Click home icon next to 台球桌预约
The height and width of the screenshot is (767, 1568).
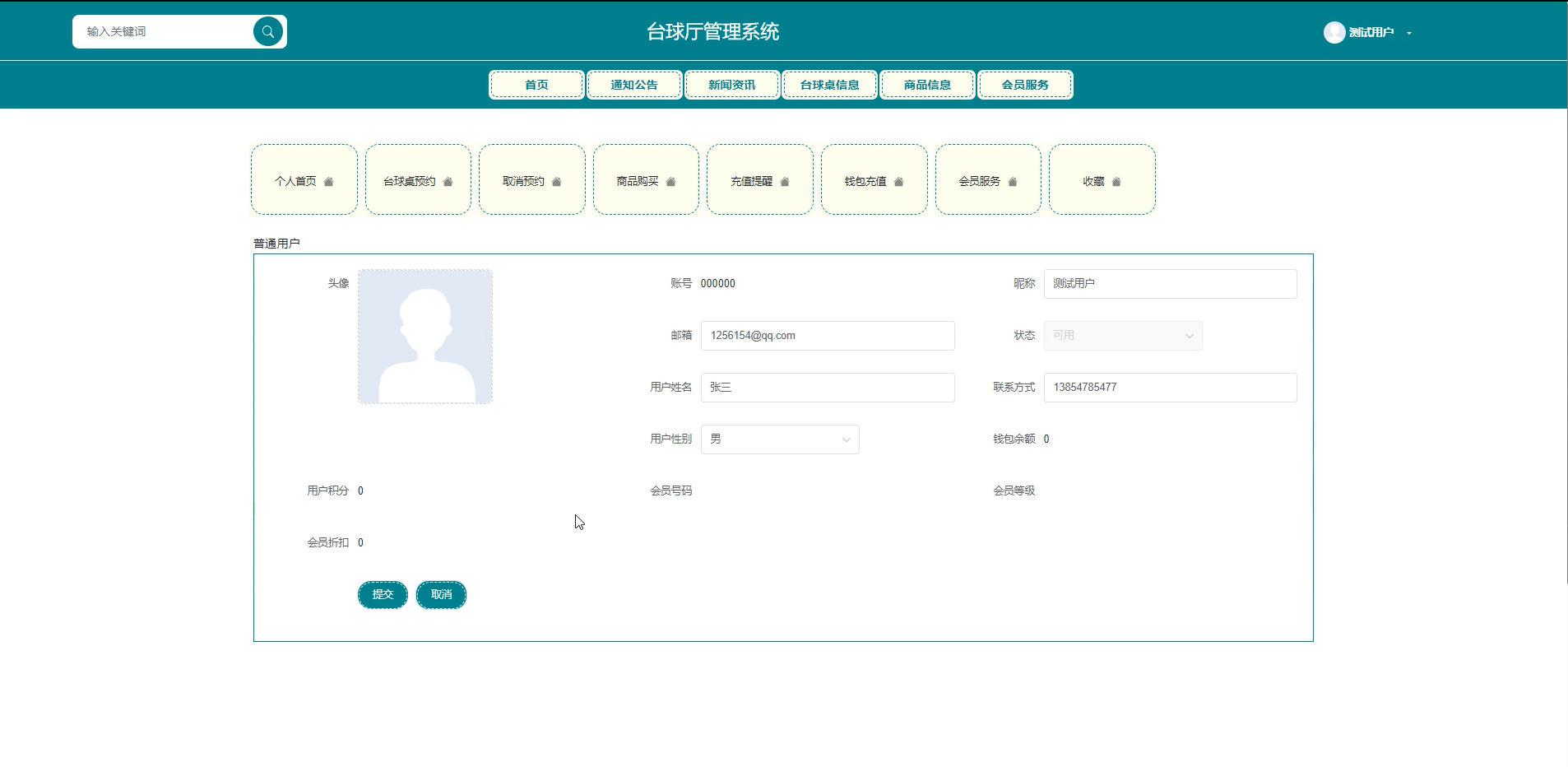coord(448,182)
